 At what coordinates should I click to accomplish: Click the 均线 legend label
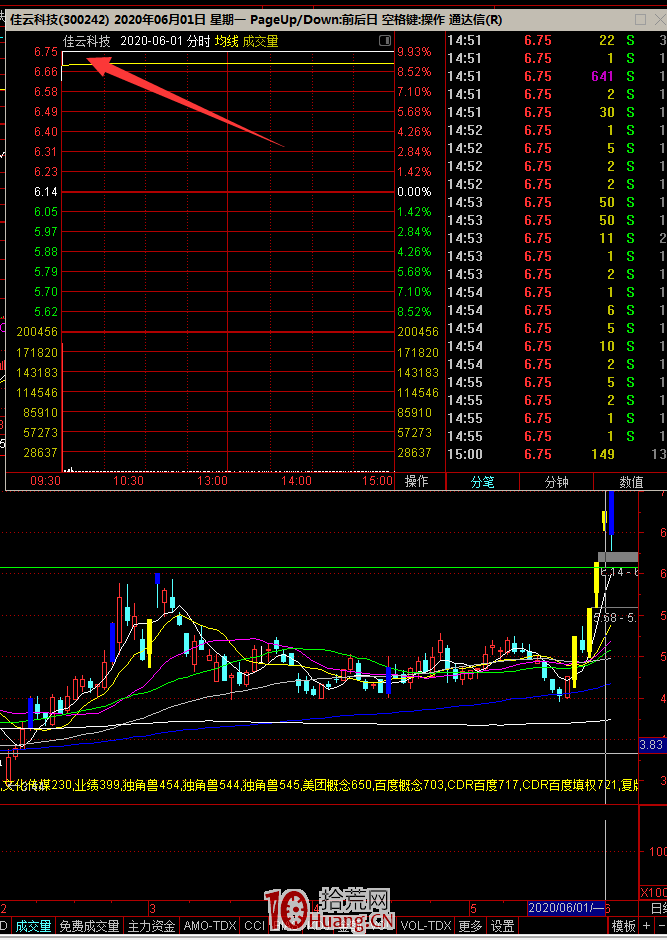click(227, 41)
